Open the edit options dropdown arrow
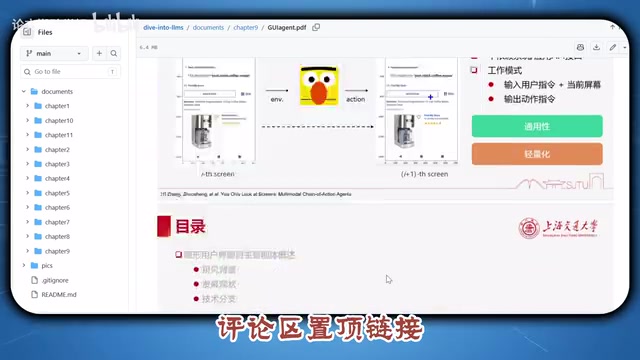 pyautogui.click(x=624, y=47)
